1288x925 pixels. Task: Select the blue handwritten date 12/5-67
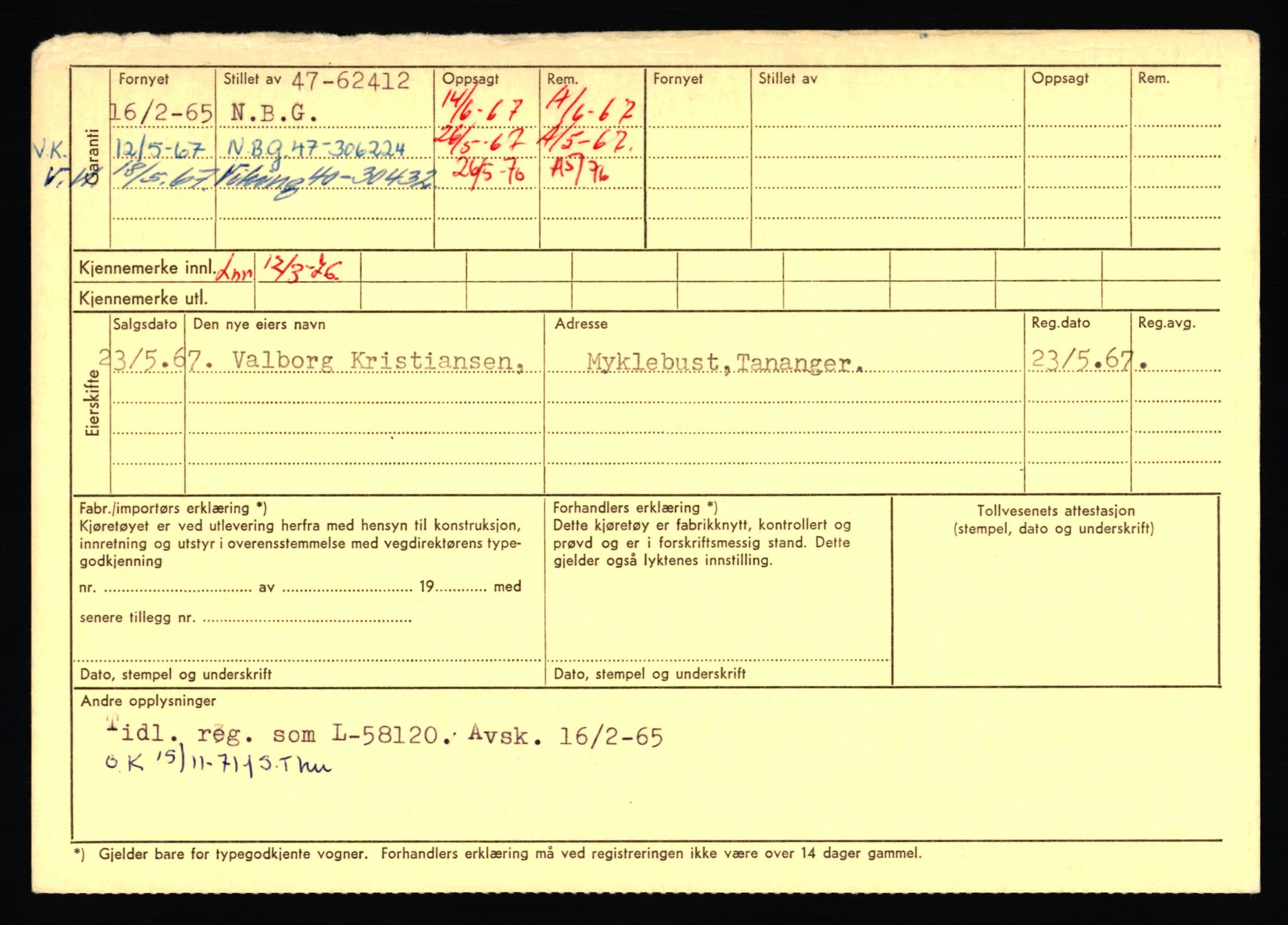click(160, 150)
